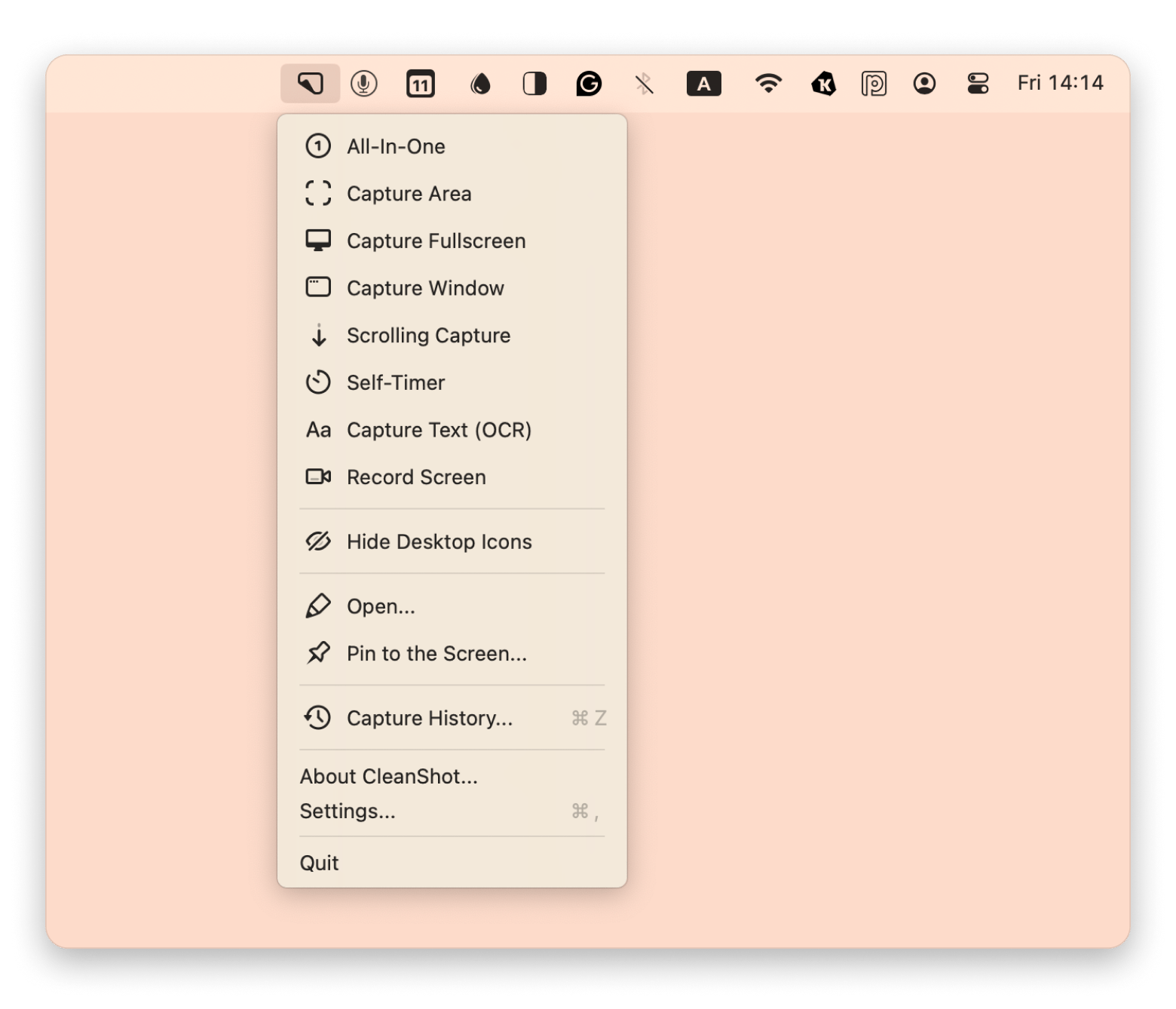
Task: Click the keyboard input source A icon
Action: (703, 84)
